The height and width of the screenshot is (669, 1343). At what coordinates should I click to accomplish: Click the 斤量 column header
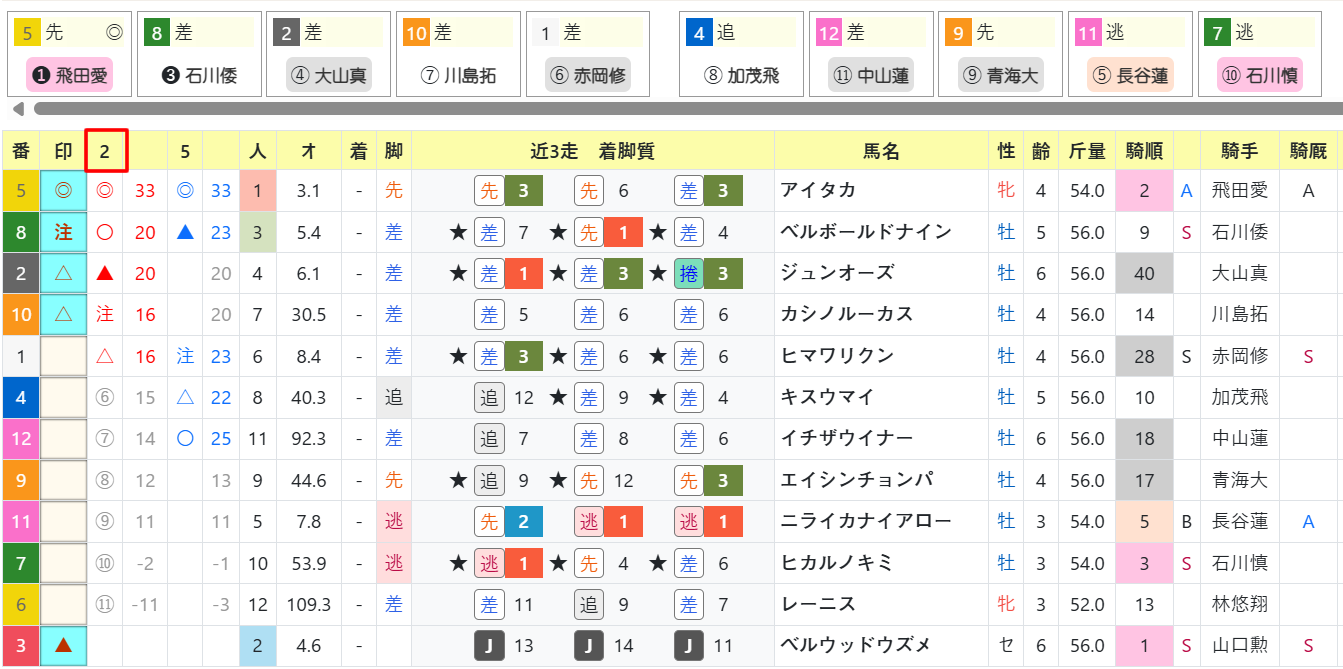[1086, 151]
